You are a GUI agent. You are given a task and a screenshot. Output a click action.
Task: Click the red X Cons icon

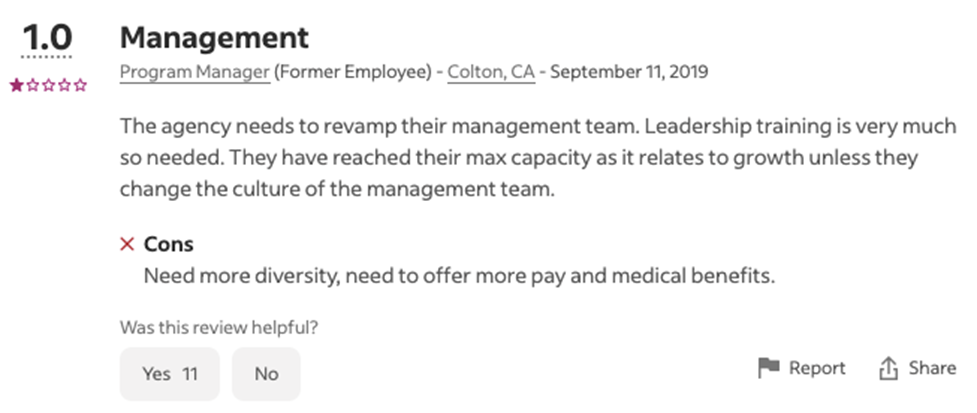click(127, 244)
